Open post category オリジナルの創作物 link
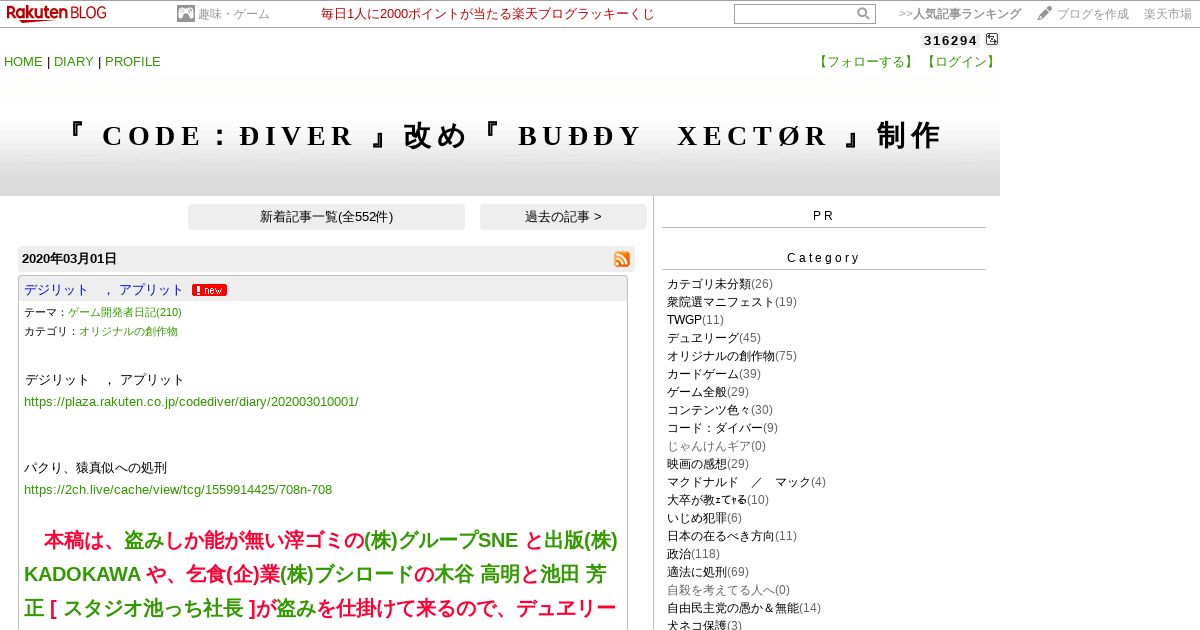This screenshot has width=1200, height=630. pyautogui.click(x=128, y=331)
